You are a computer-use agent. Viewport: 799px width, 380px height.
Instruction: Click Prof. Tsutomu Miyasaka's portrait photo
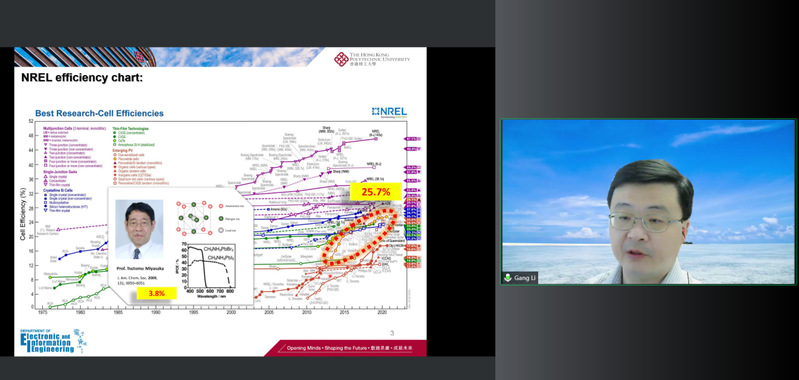pos(139,229)
